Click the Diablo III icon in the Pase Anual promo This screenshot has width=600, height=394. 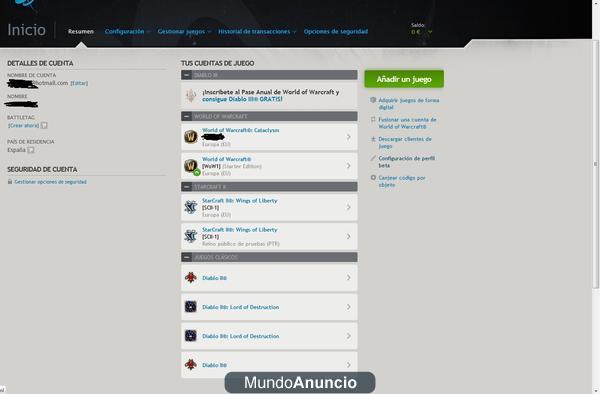pyautogui.click(x=191, y=96)
